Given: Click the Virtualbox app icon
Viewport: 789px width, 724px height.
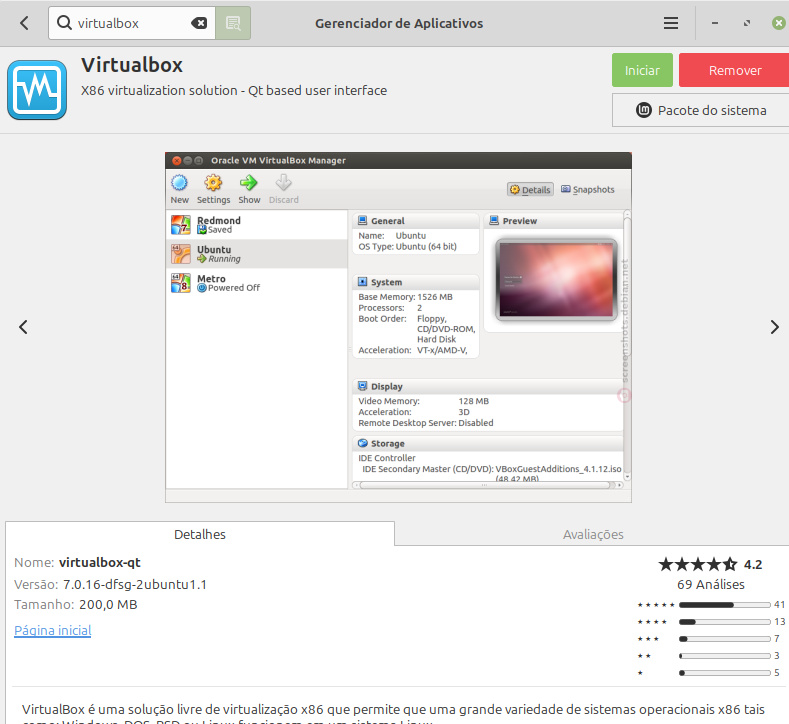Looking at the screenshot, I should coord(37,91).
